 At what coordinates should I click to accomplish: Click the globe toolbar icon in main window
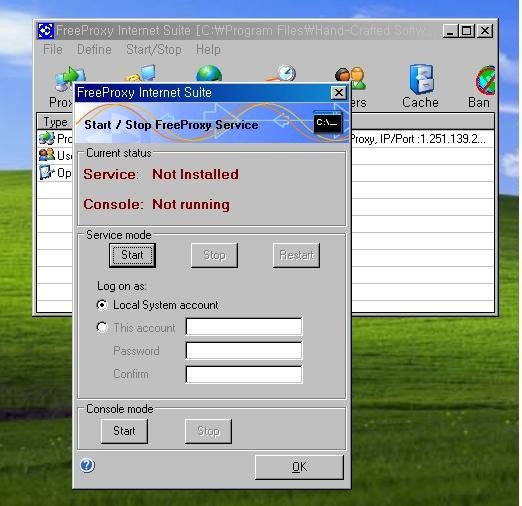(x=209, y=73)
